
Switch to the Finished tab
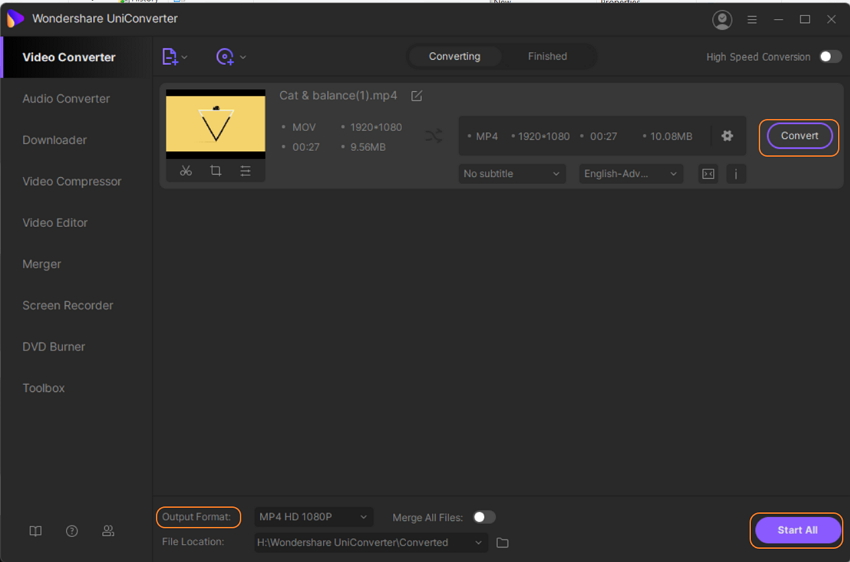click(x=548, y=56)
